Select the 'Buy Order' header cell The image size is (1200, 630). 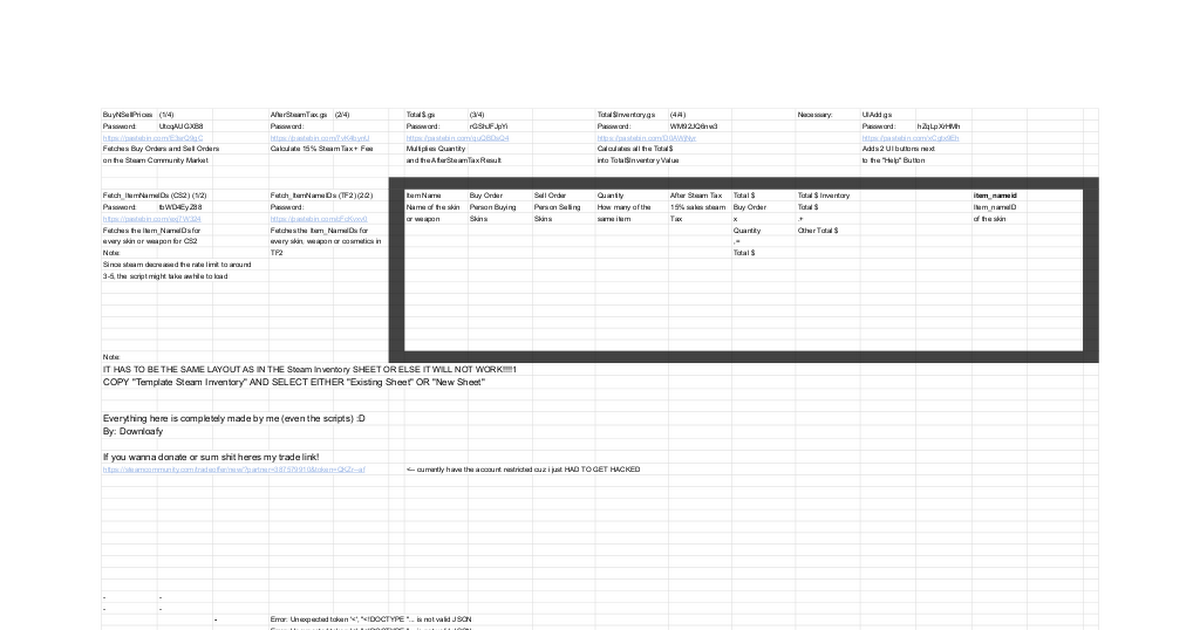(486, 195)
